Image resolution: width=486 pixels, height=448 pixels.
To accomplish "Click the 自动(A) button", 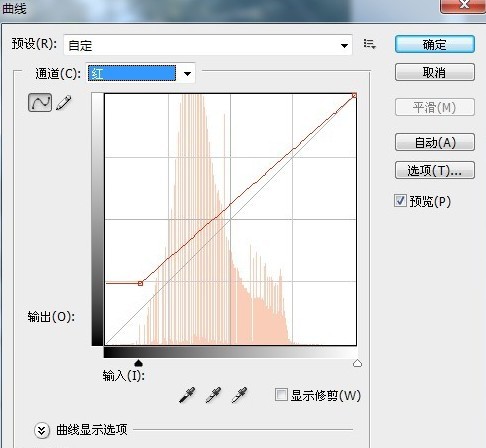I will 435,142.
